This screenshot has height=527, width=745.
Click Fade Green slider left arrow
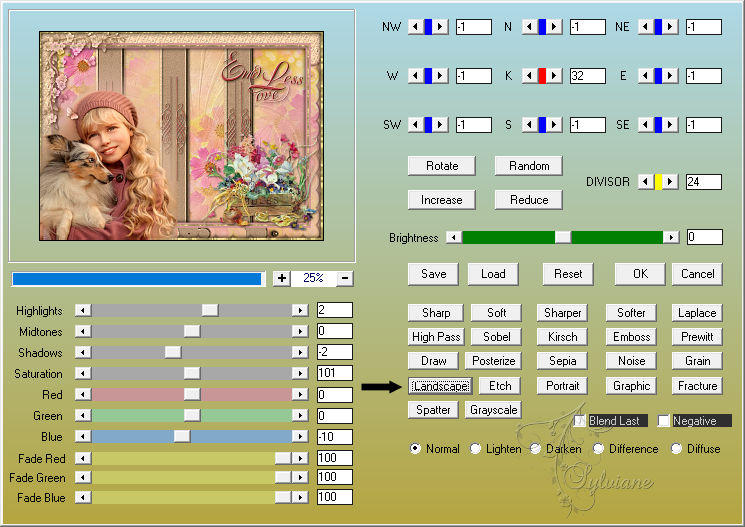(x=83, y=477)
